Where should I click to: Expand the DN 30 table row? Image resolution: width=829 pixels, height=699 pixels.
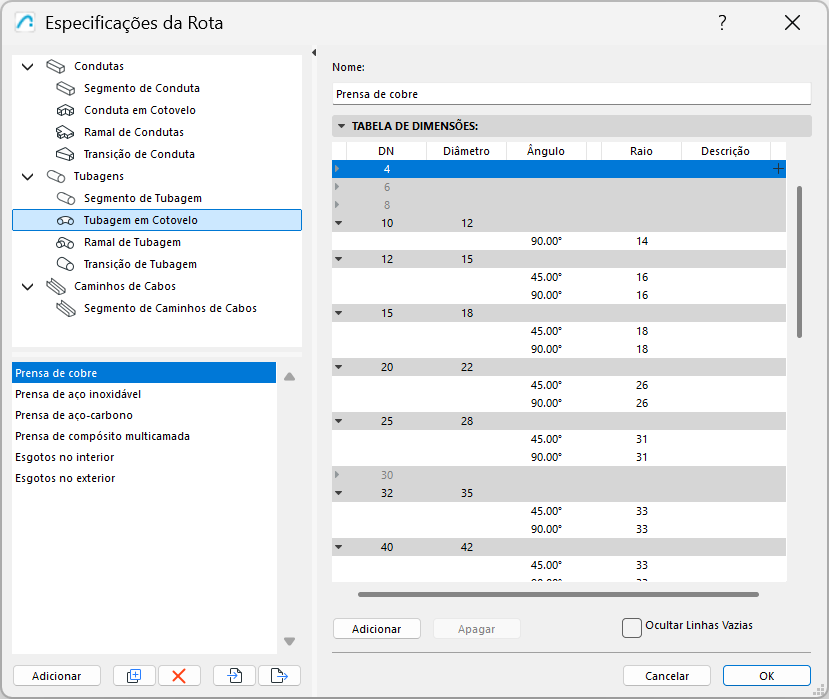tap(338, 475)
